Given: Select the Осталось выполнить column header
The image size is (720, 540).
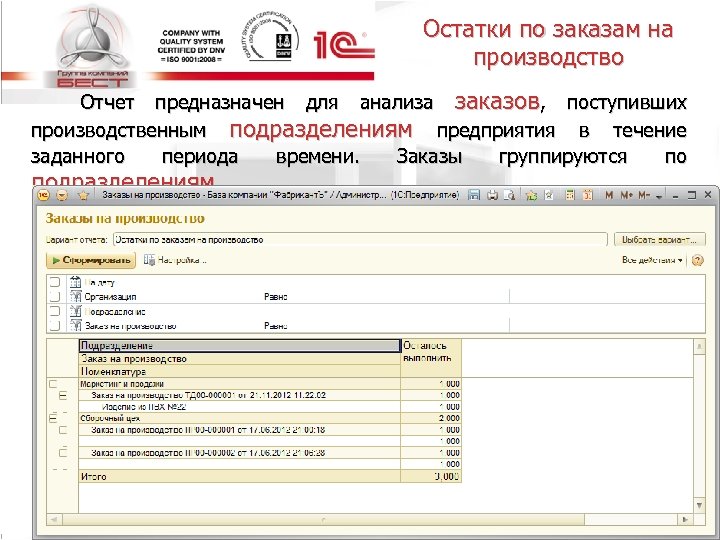Looking at the screenshot, I should click(x=431, y=358).
